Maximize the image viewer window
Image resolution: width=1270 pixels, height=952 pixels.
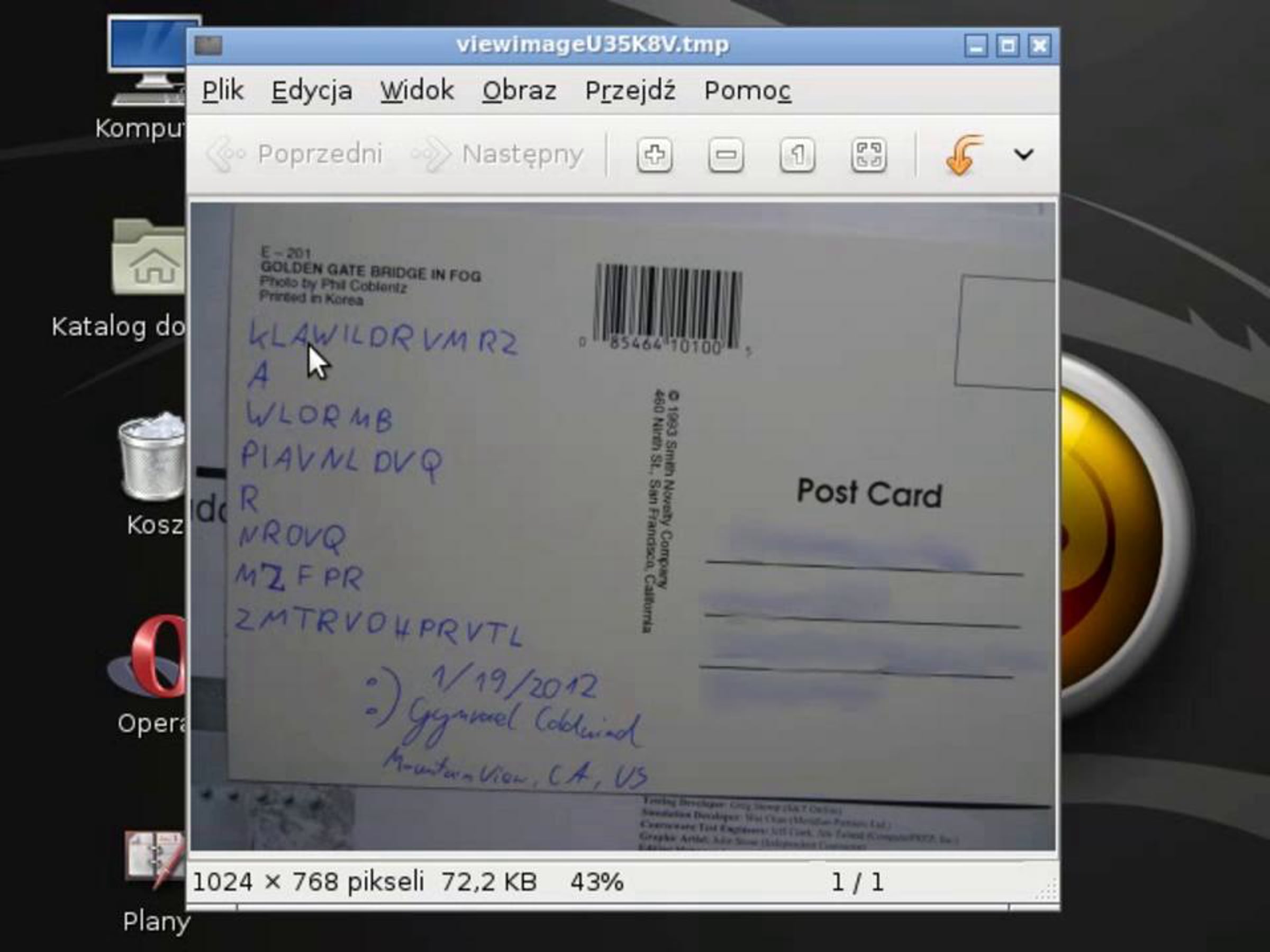click(1008, 45)
